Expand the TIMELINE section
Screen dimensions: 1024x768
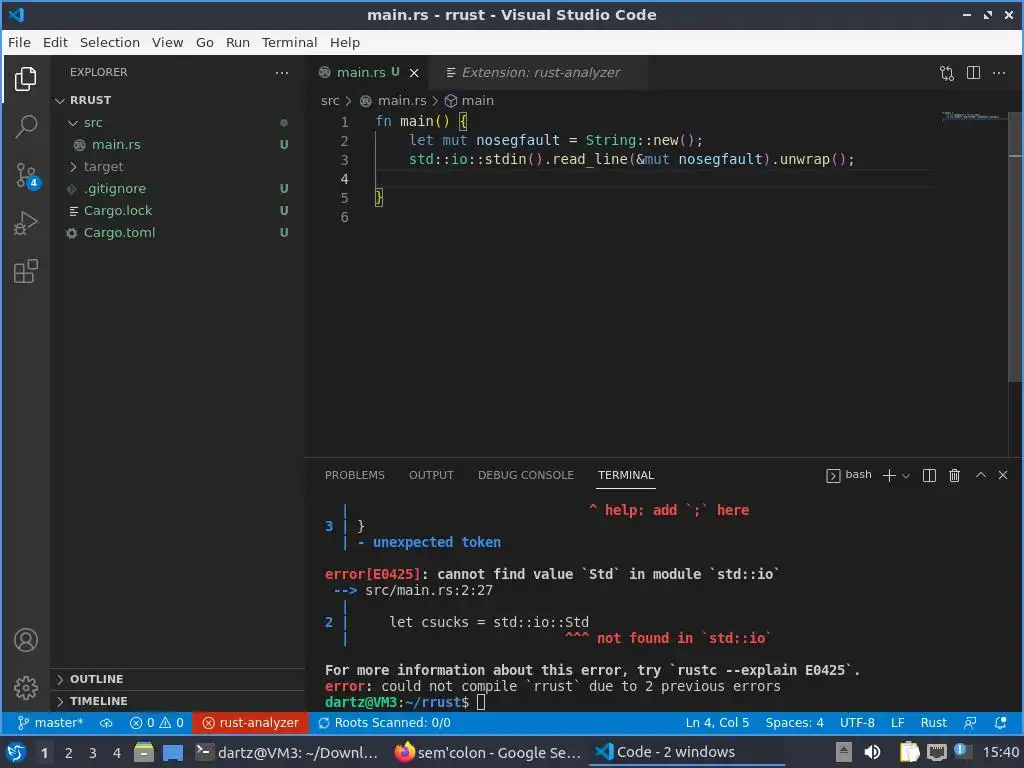pyautogui.click(x=178, y=701)
